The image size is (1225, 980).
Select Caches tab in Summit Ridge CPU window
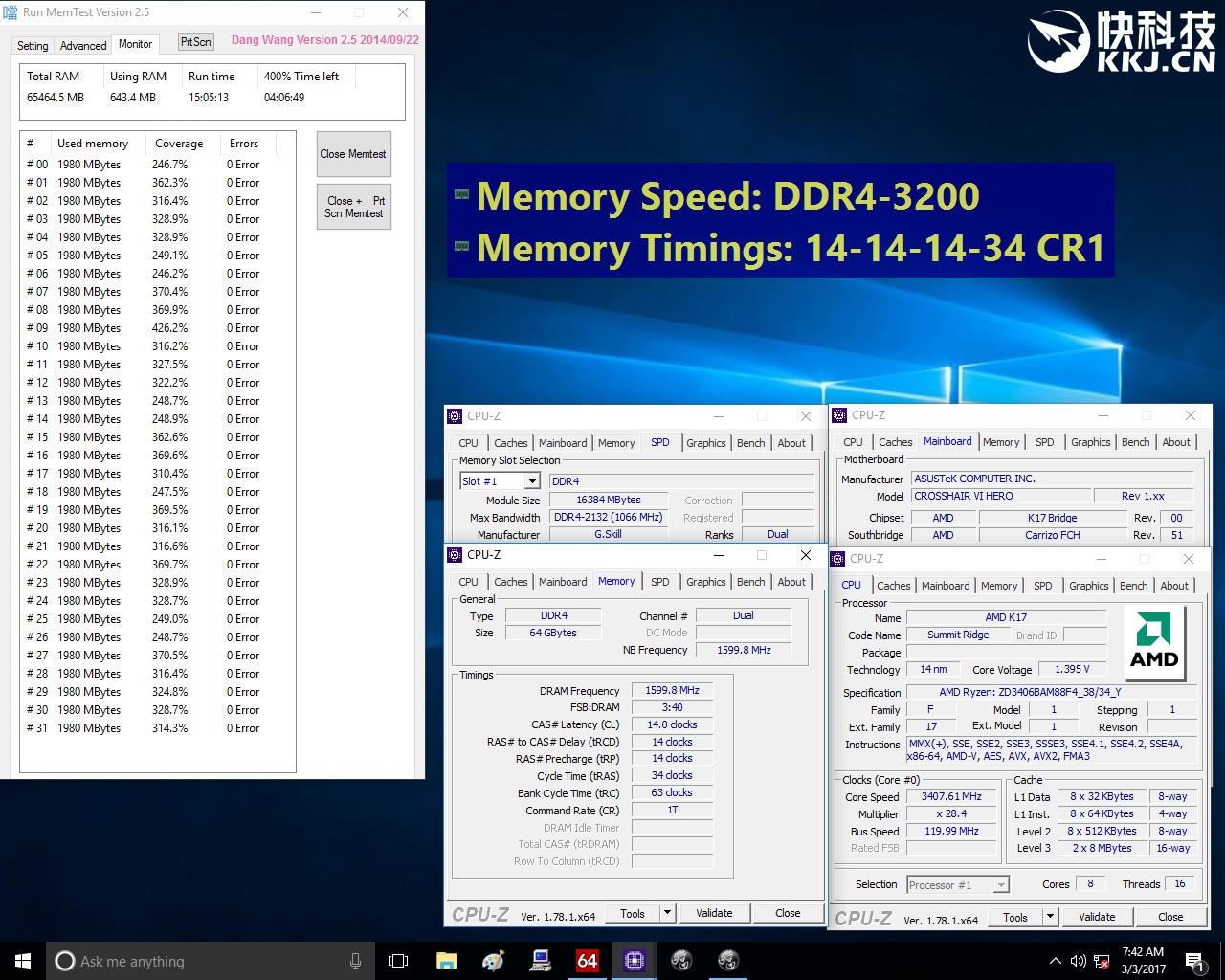tap(893, 586)
